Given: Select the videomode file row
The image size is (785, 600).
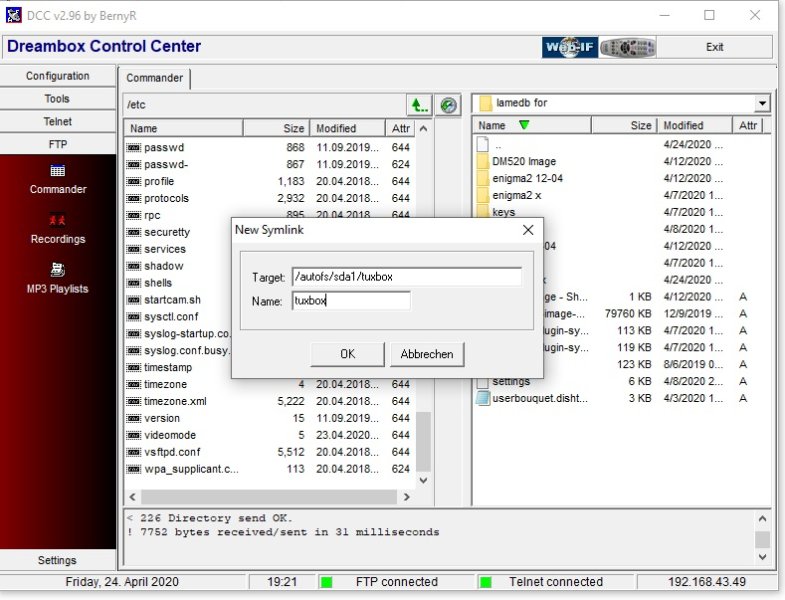Looking at the screenshot, I should tap(269, 435).
